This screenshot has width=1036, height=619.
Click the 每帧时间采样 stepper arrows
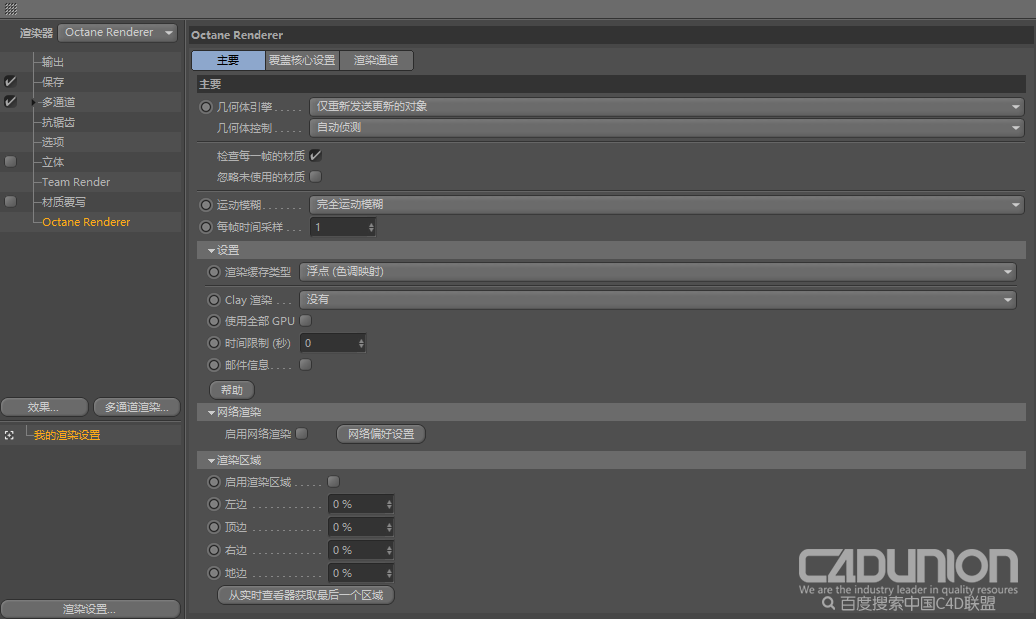(371, 227)
